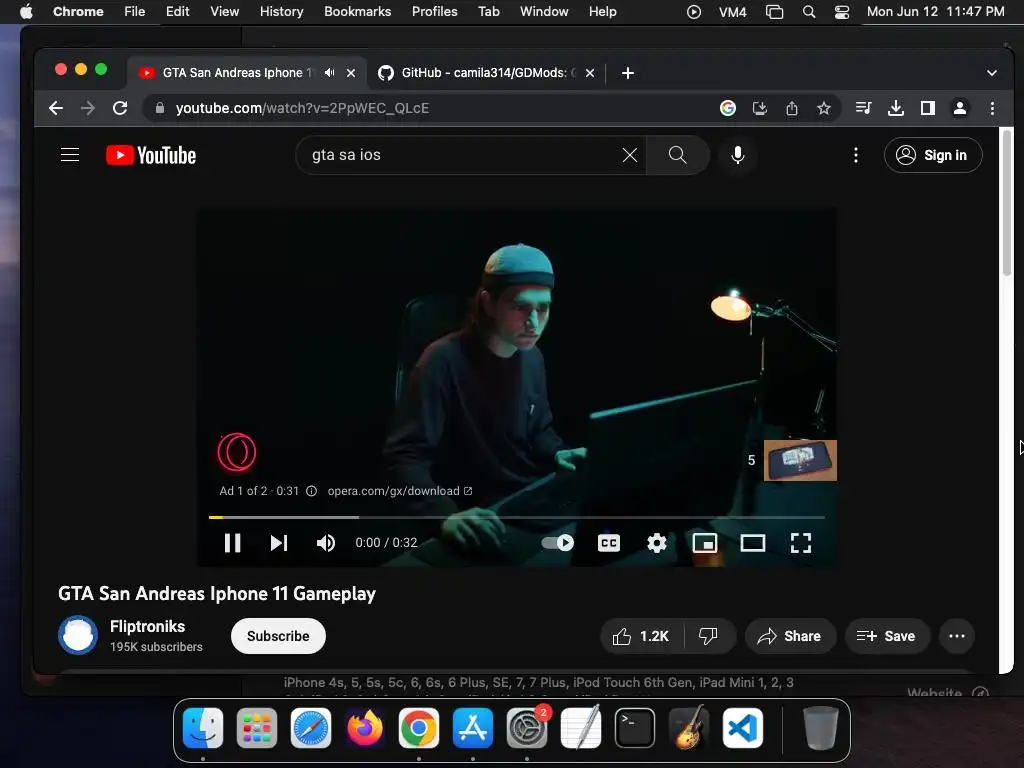Open the Profiles menu
This screenshot has height=768, width=1024.
tap(434, 12)
